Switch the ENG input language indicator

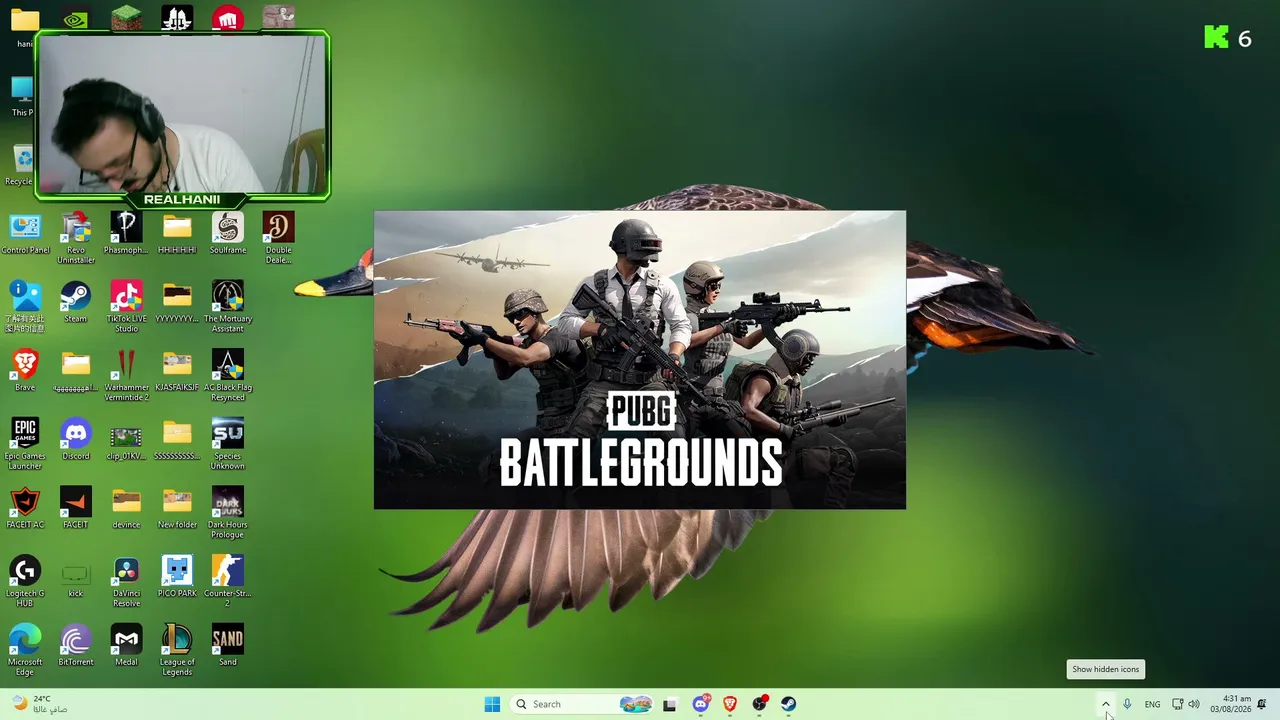(x=1152, y=704)
